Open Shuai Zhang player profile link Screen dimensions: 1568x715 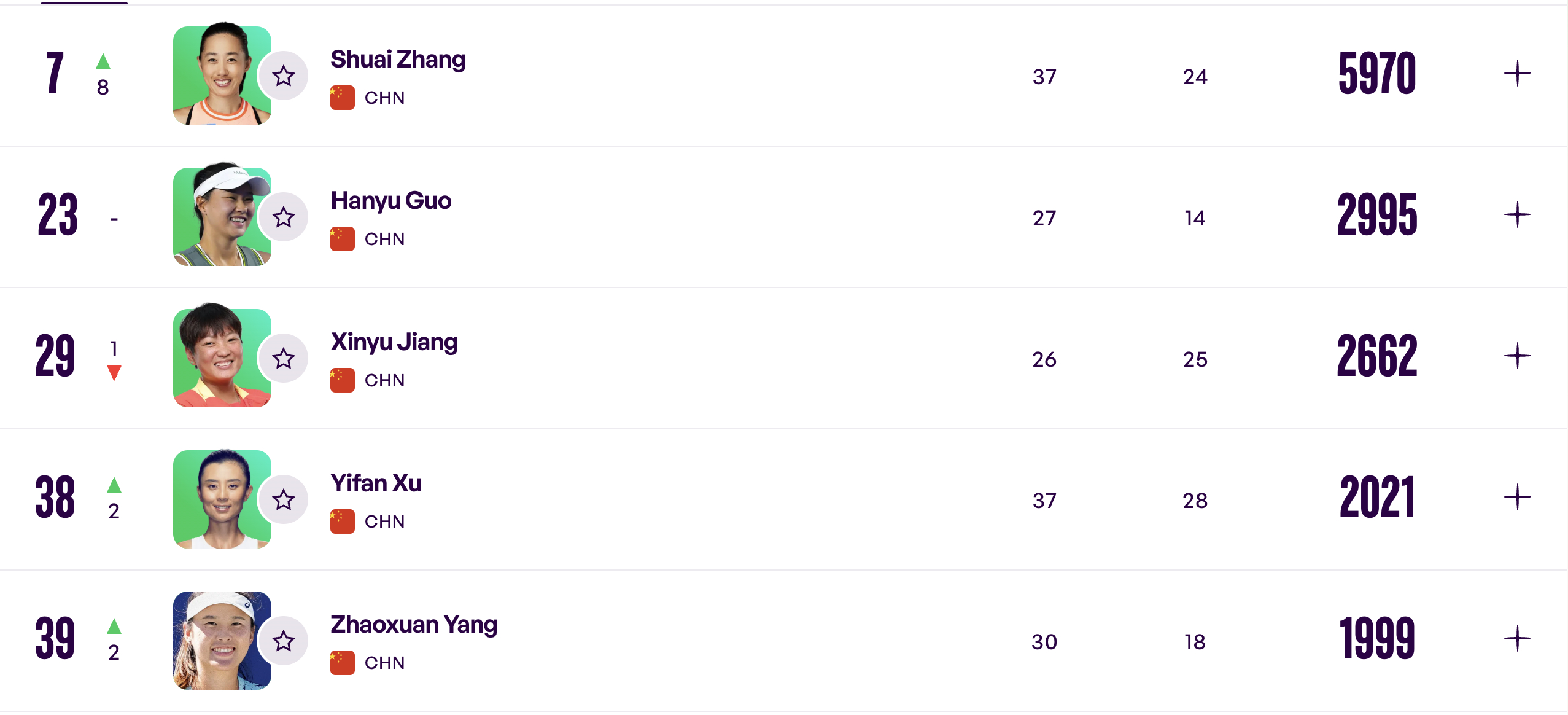(398, 60)
